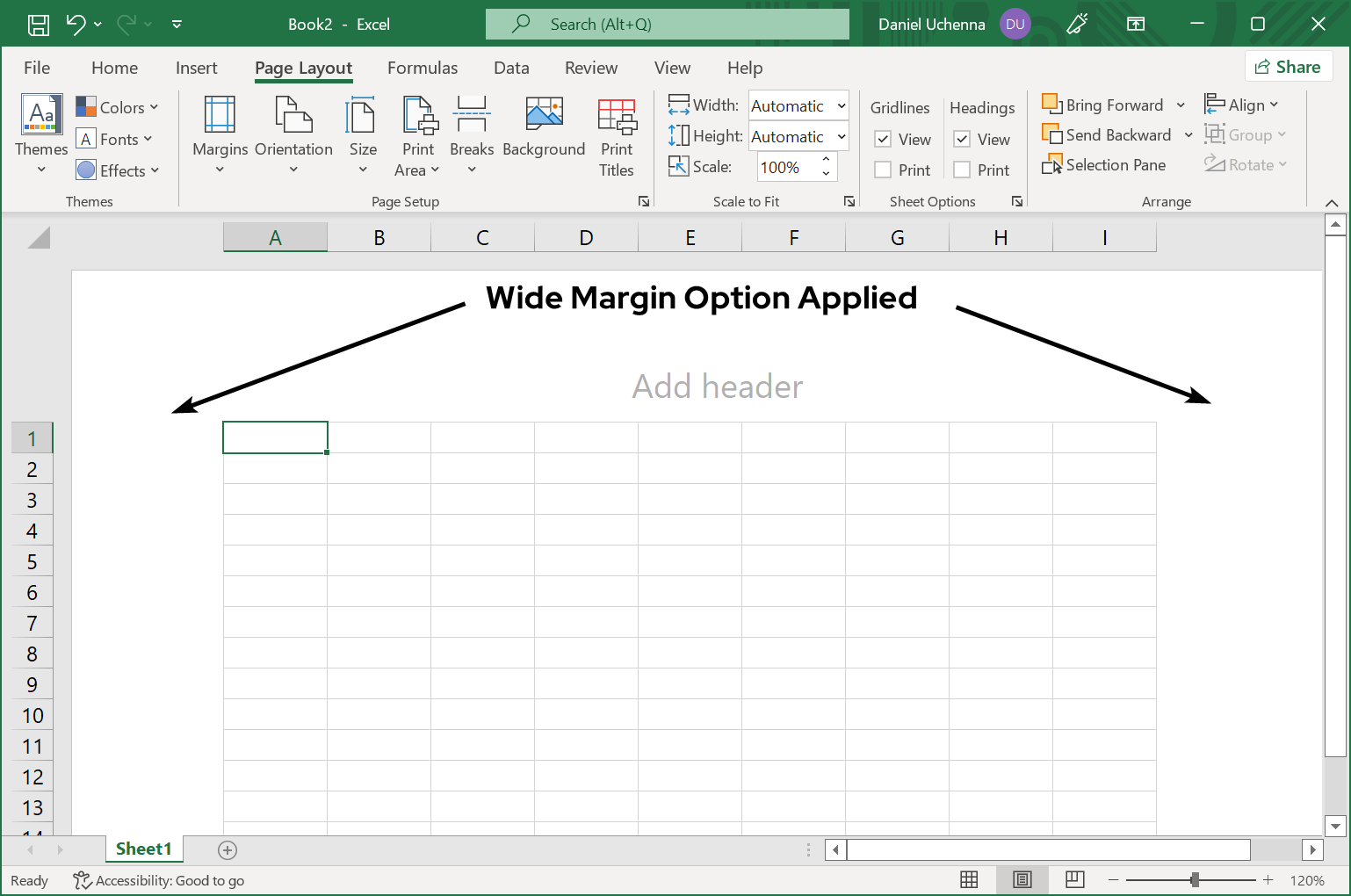
Task: Expand the Height dropdown in Scale to Fit
Action: tap(841, 137)
